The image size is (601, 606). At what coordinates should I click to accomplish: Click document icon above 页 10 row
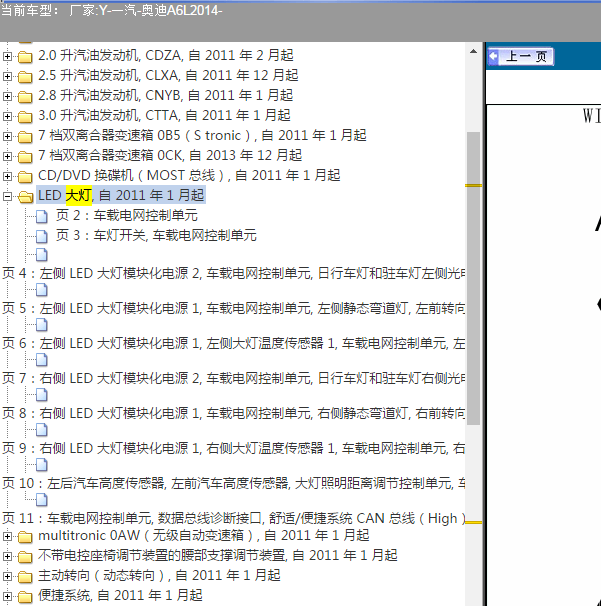coord(42,465)
